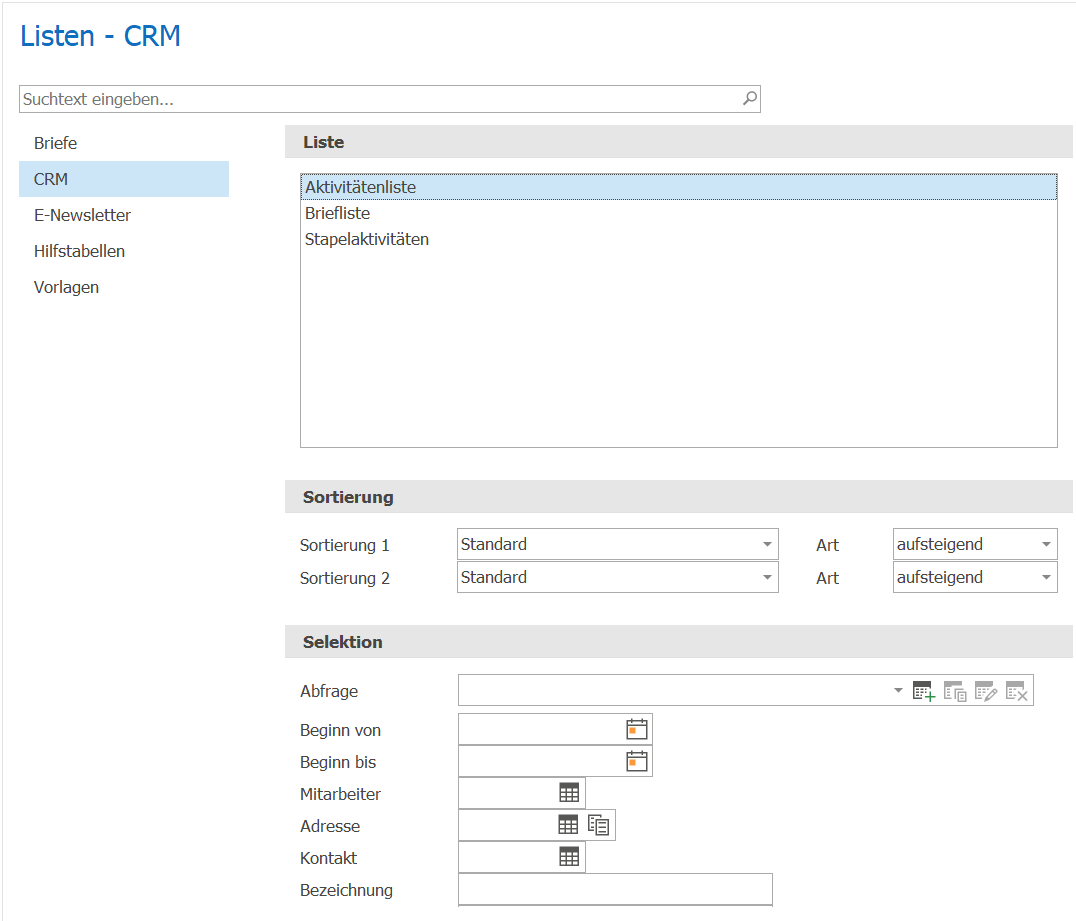Open the Adresse lookup table icon
Image resolution: width=1076 pixels, height=921 pixels.
pyautogui.click(x=568, y=824)
